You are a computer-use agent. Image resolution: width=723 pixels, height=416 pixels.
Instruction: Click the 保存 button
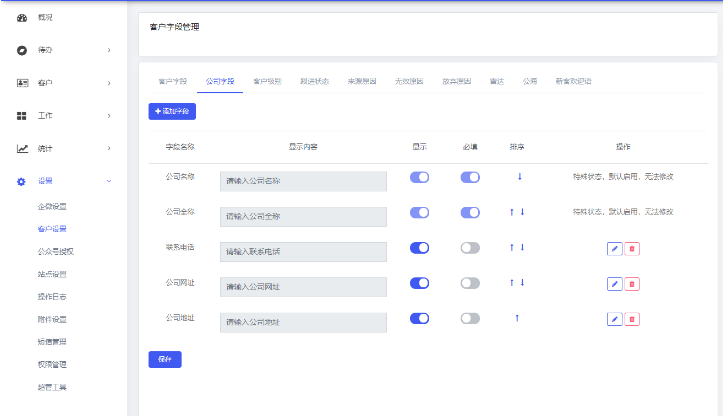pos(165,360)
